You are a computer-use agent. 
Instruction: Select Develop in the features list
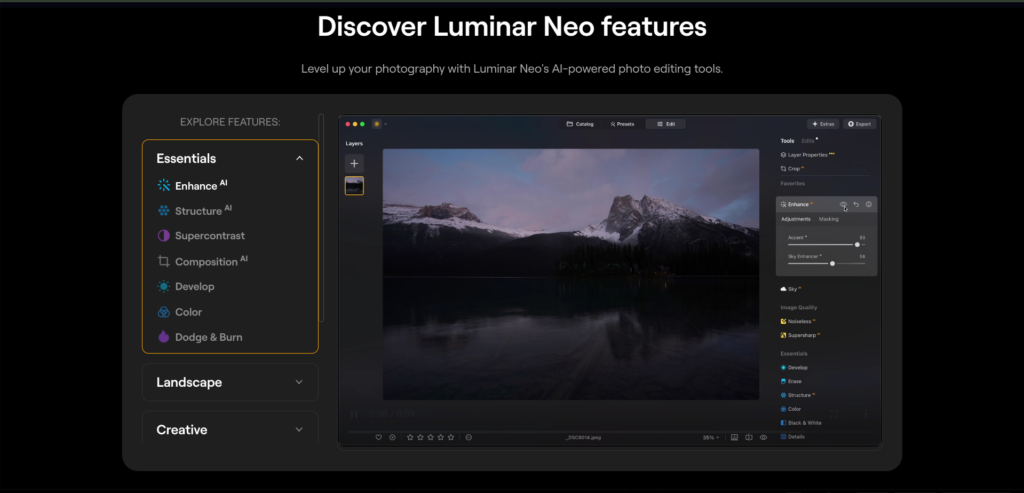pyautogui.click(x=195, y=287)
